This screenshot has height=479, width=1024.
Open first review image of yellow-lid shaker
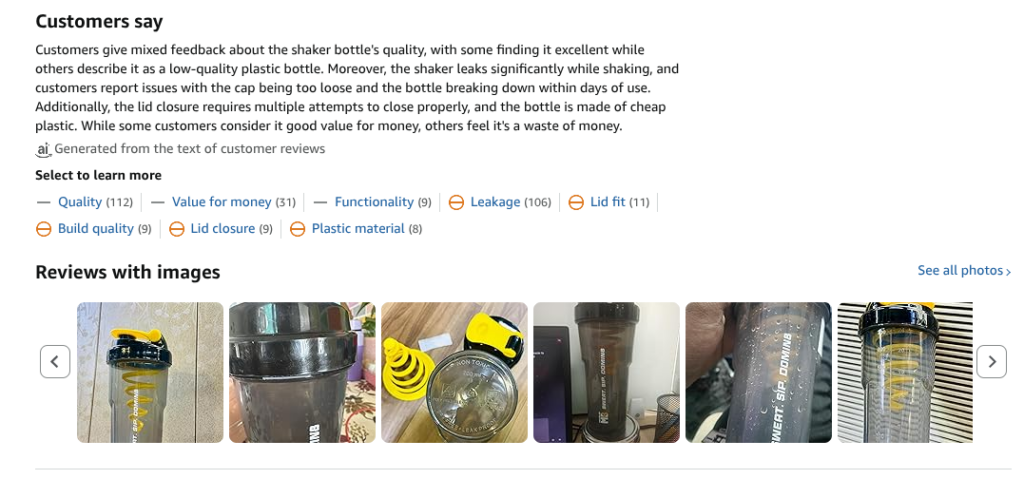150,372
